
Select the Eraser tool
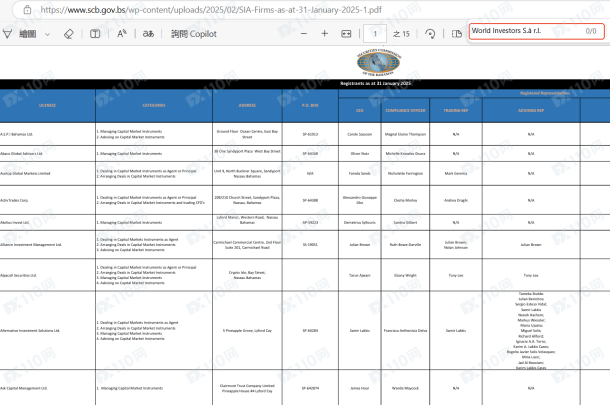68,34
